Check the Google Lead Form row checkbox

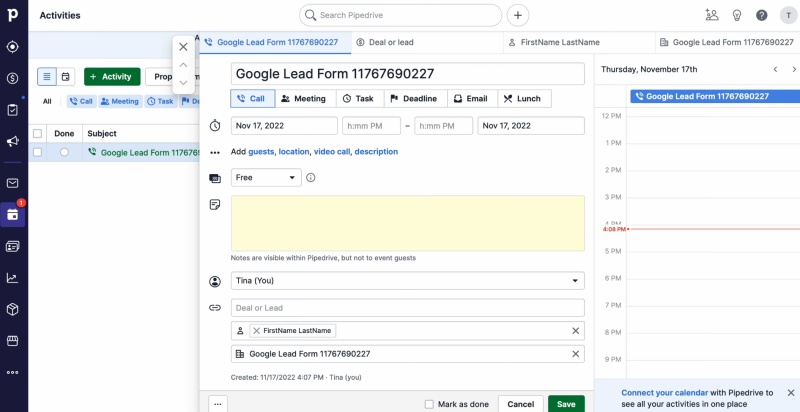(37, 152)
